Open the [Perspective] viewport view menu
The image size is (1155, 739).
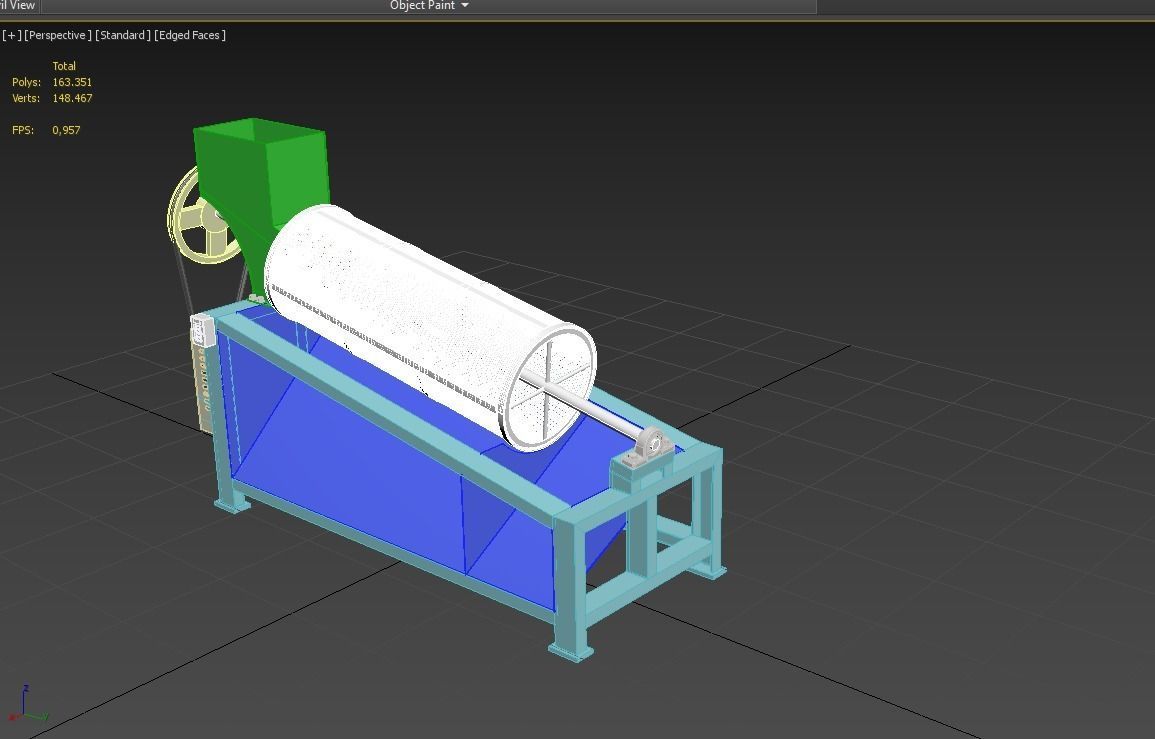[58, 35]
